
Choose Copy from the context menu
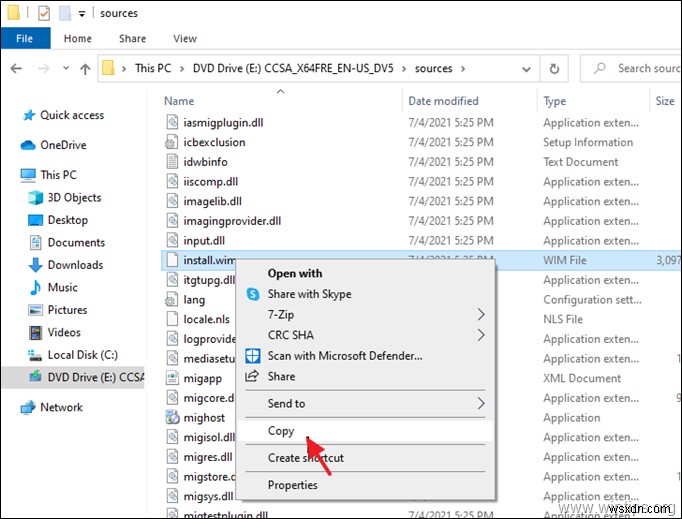(x=365, y=431)
